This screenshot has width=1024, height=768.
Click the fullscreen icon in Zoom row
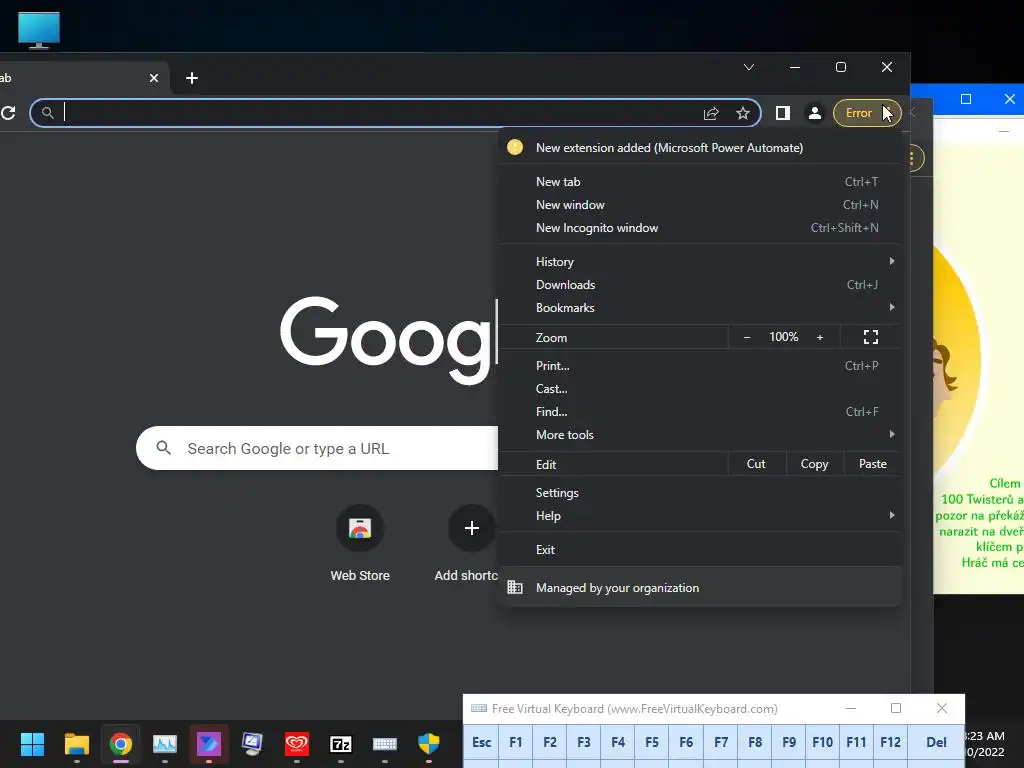click(871, 338)
